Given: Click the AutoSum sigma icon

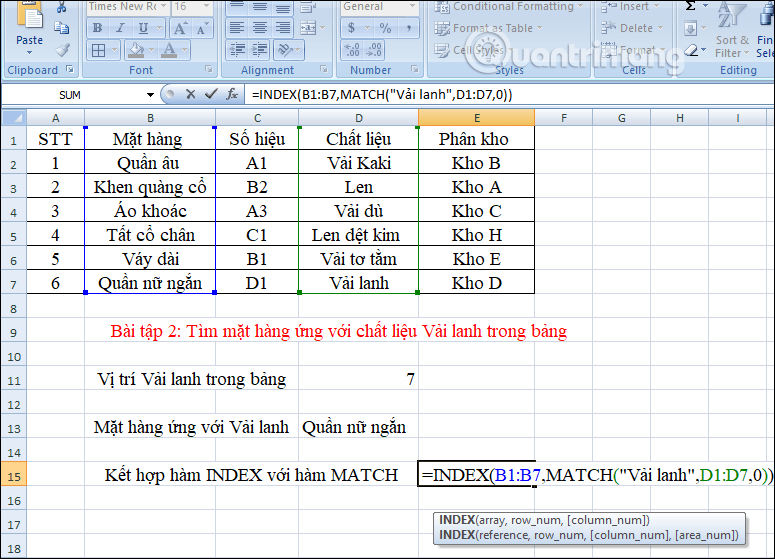Looking at the screenshot, I should 691,6.
